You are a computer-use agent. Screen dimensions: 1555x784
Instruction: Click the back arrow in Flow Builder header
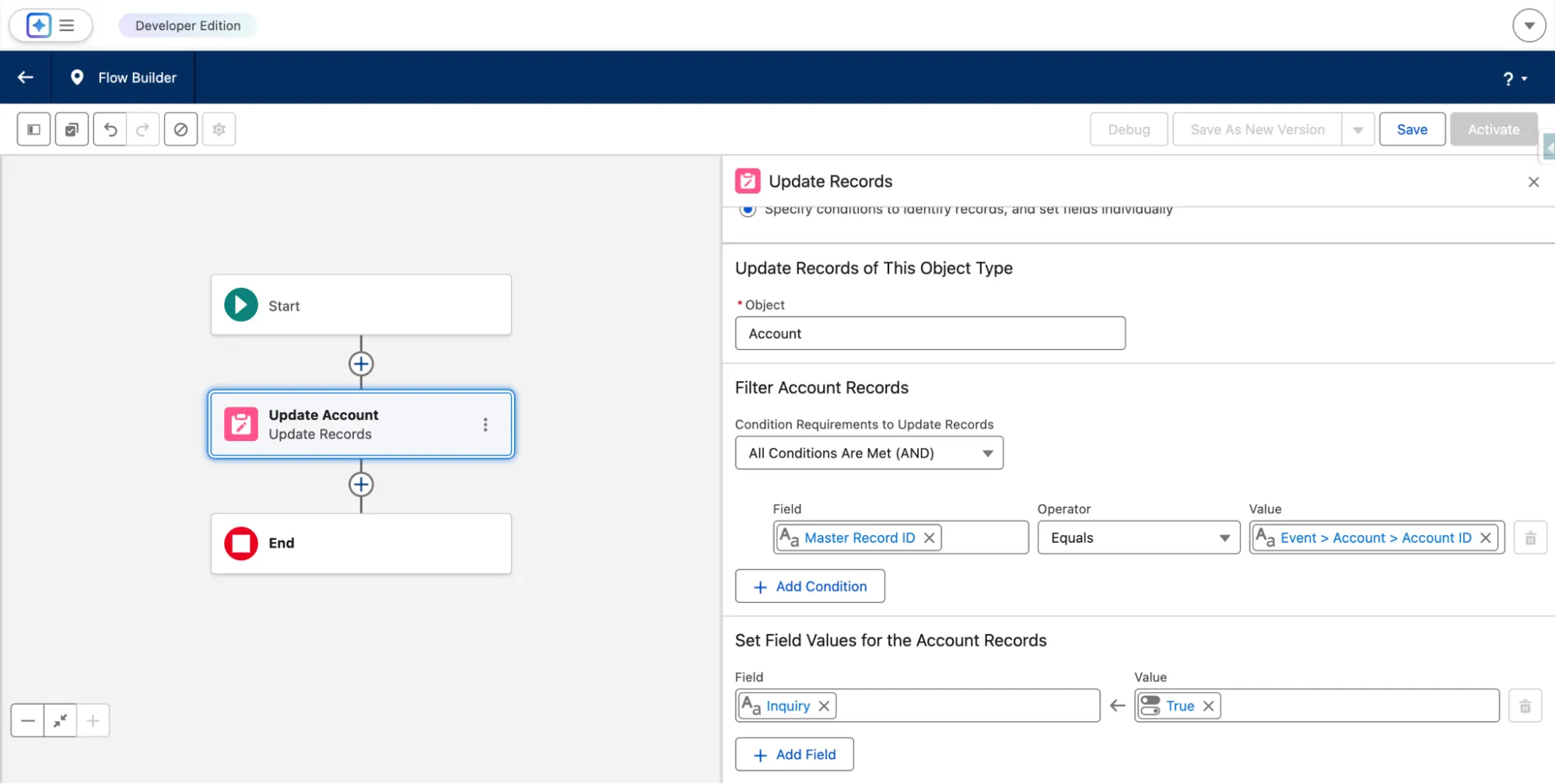26,78
